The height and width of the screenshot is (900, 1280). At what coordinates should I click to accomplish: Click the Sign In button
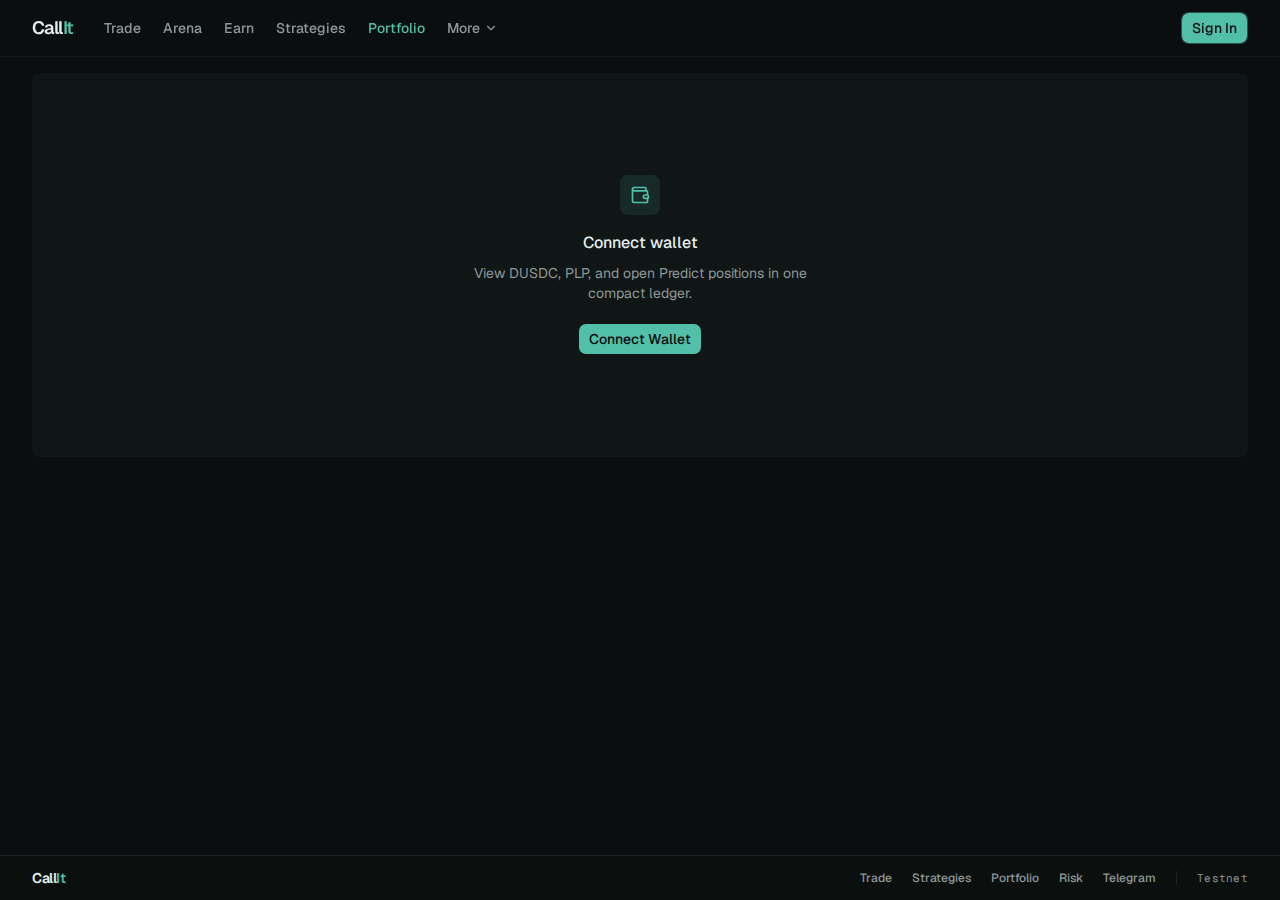point(1214,28)
